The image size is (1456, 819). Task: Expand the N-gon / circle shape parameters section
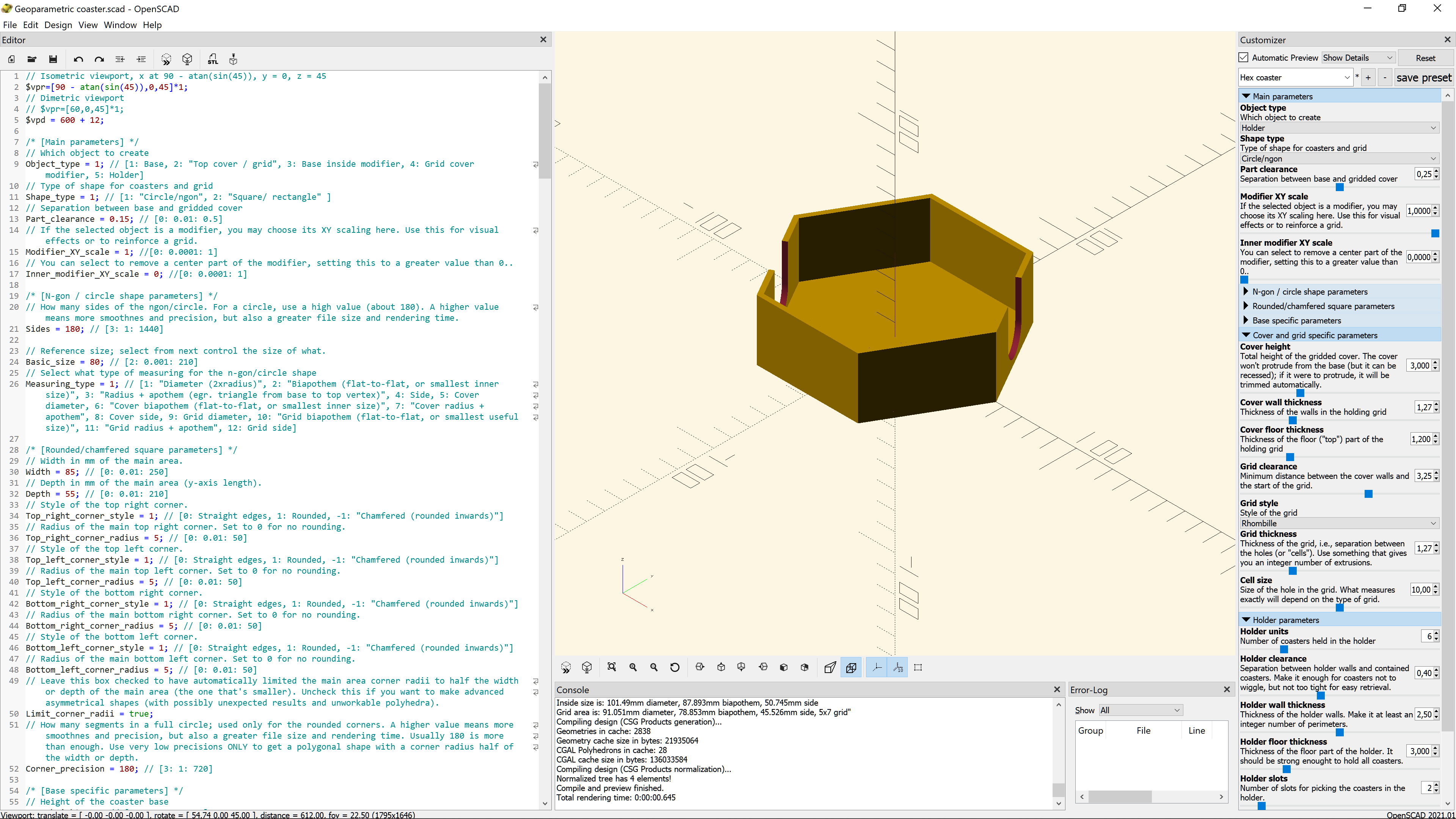1339,292
